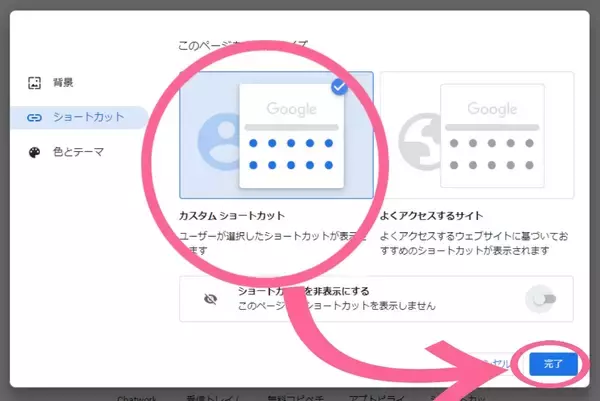The image size is (600, 401).
Task: Click the カスタム ショートカット label
Action: coord(232,216)
